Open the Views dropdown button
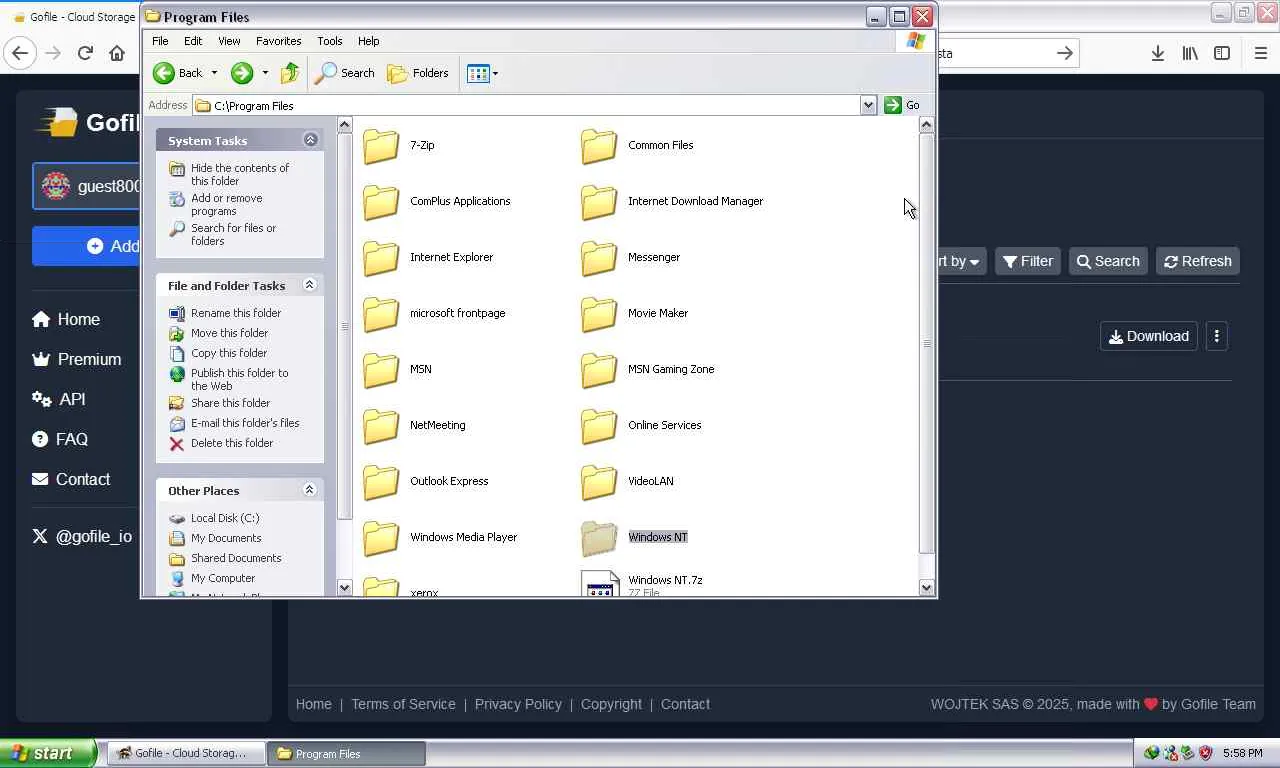The width and height of the screenshot is (1280, 768). pyautogui.click(x=482, y=73)
